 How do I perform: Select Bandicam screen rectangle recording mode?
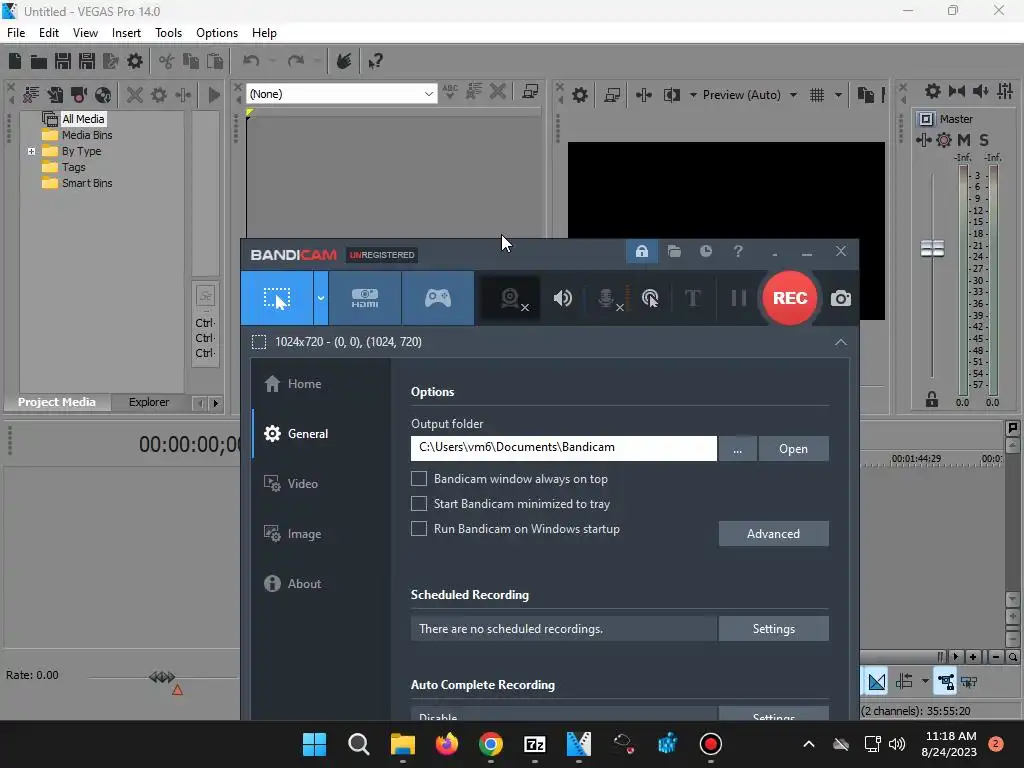coord(277,298)
